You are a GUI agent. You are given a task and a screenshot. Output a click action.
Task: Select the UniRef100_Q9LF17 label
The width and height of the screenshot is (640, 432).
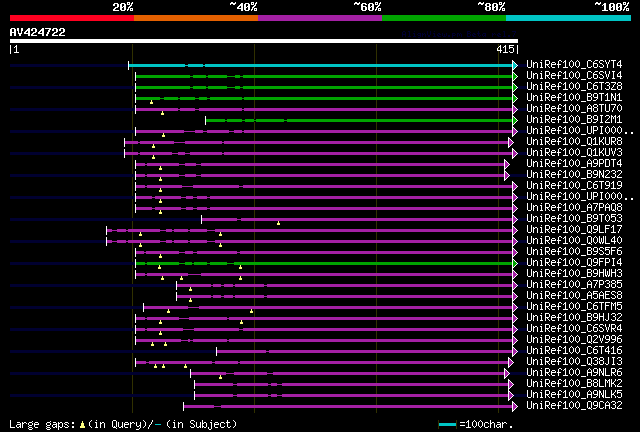(574, 229)
